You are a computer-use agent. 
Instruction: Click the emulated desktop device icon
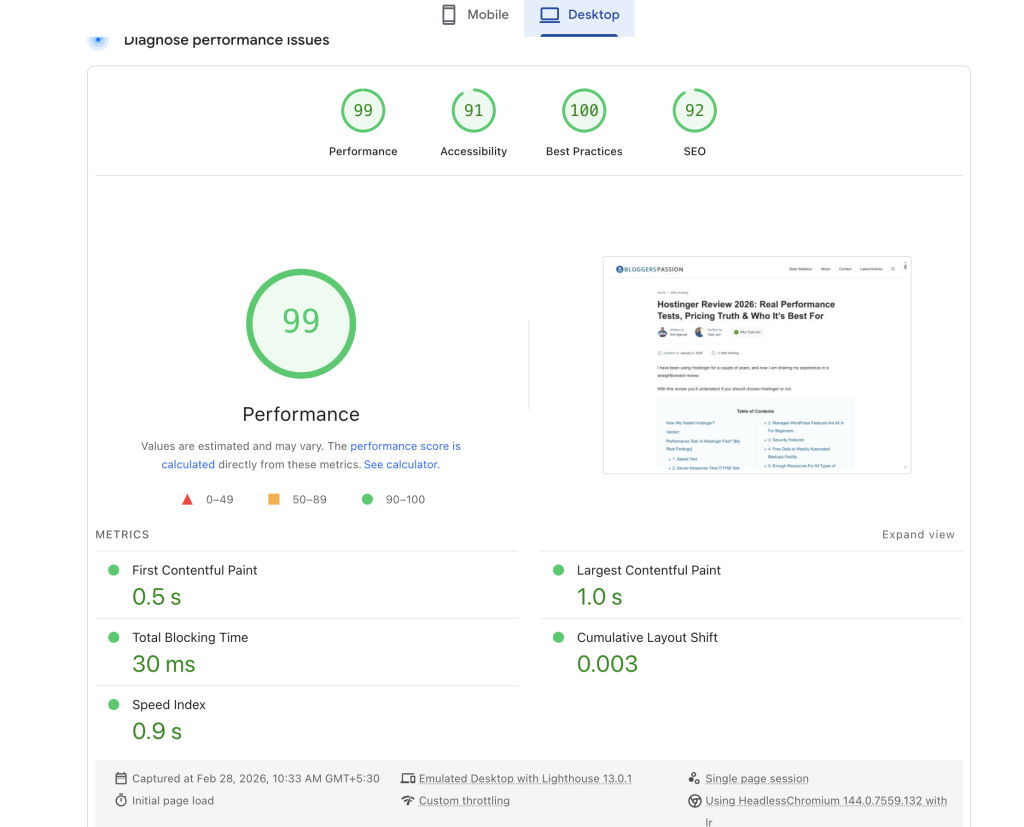coord(407,778)
